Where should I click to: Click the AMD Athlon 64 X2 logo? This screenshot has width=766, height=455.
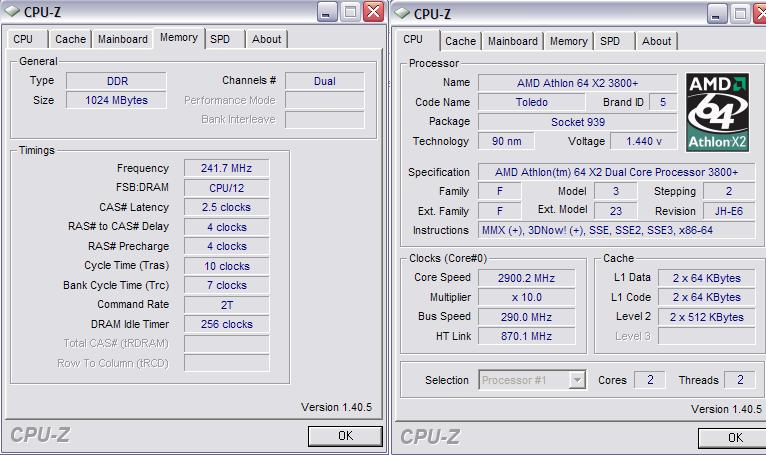[717, 112]
